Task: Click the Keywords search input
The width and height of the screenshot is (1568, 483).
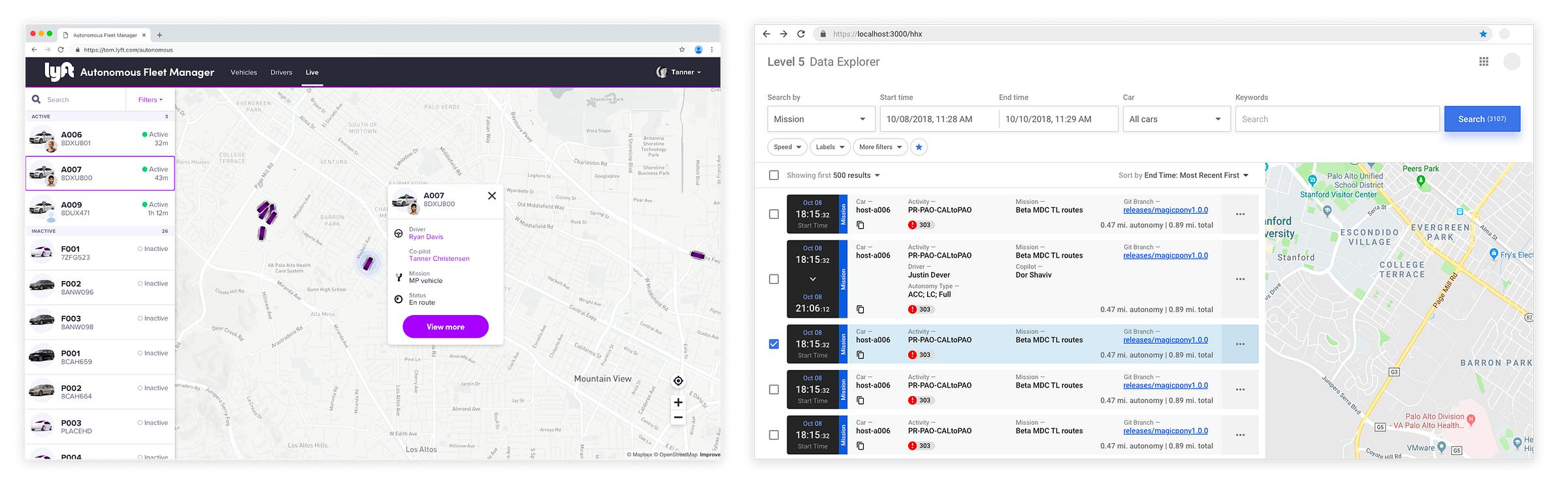Action: [1337, 119]
